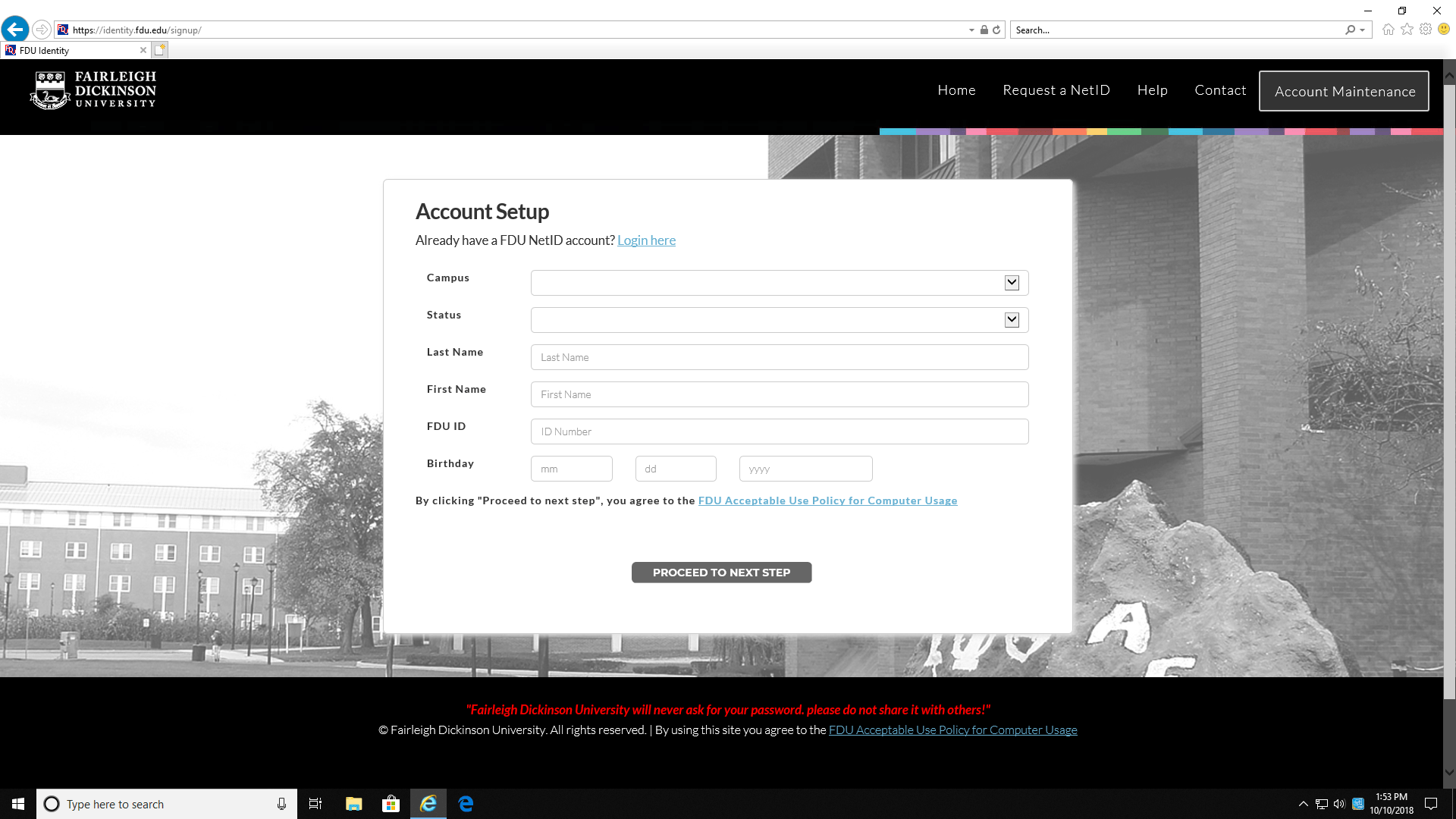Close the FDU Identity tab
Image resolution: width=1456 pixels, height=819 pixels.
tap(143, 50)
